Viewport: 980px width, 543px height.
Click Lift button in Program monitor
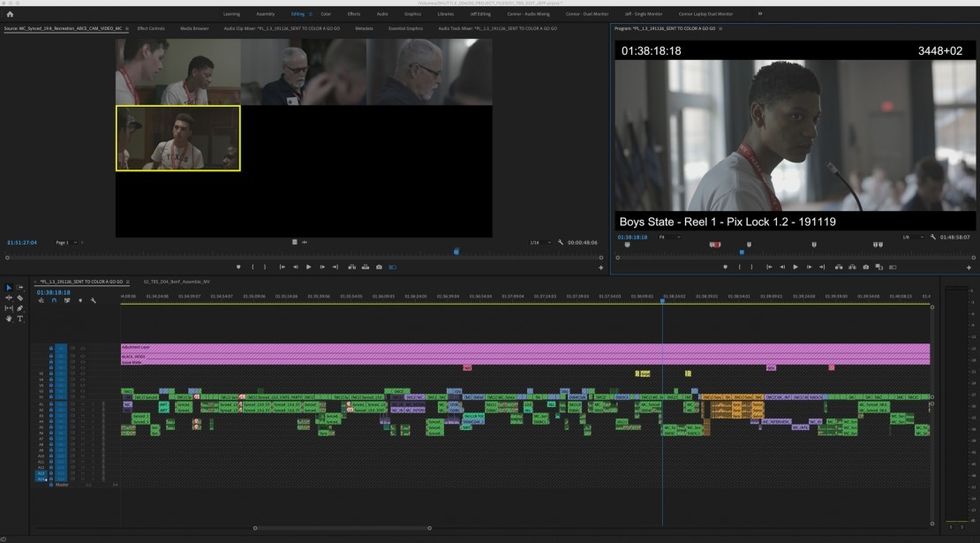pos(838,267)
